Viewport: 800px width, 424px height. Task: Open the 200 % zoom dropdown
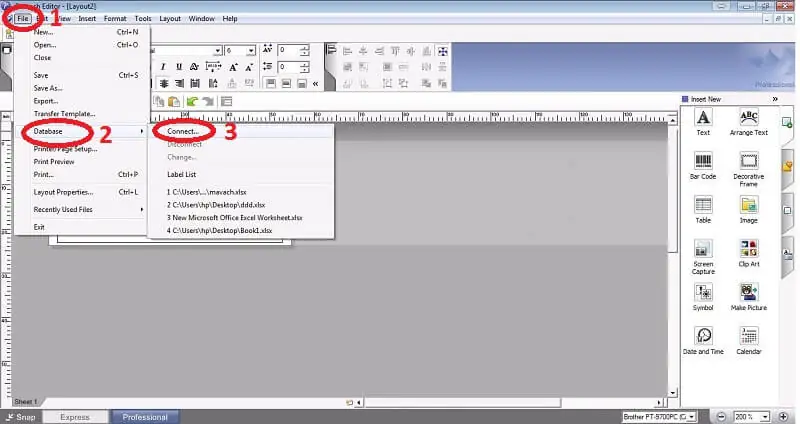[x=765, y=417]
